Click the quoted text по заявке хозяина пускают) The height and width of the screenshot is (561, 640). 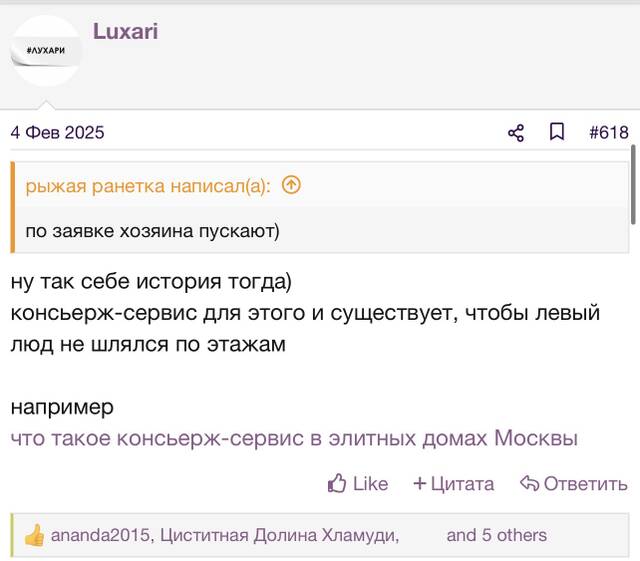coord(152,231)
